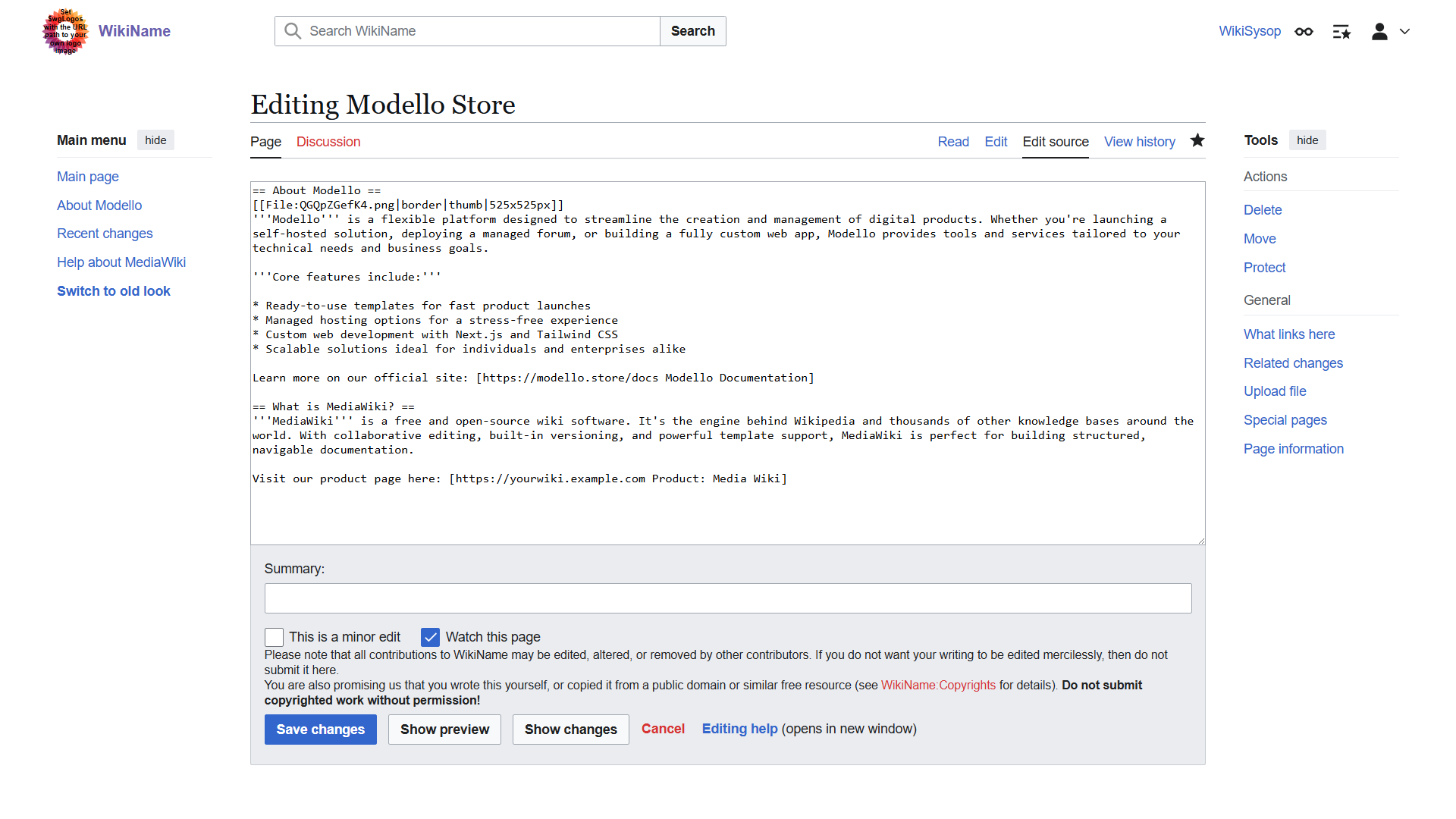Click into the Summary input field

(728, 598)
